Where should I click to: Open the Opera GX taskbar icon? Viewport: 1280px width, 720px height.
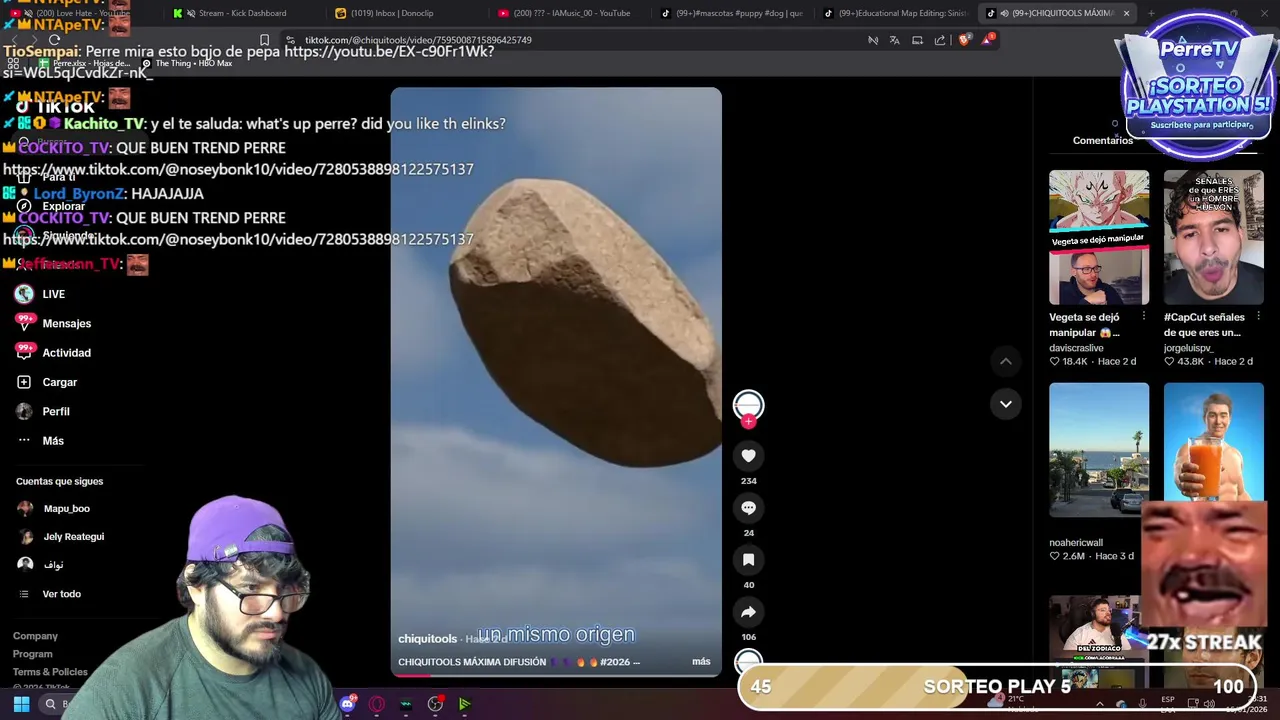point(377,704)
